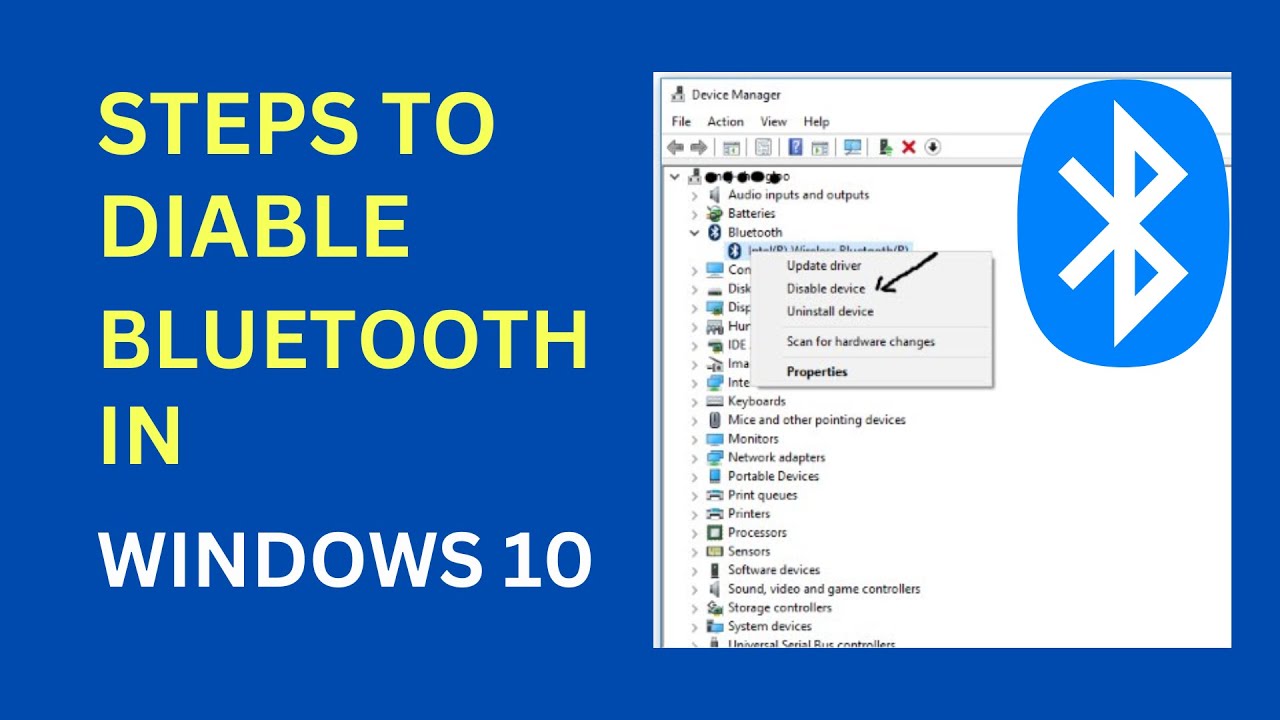This screenshot has width=1280, height=720.
Task: Click the monitor scan-for-hardware toolbar icon
Action: click(x=852, y=147)
